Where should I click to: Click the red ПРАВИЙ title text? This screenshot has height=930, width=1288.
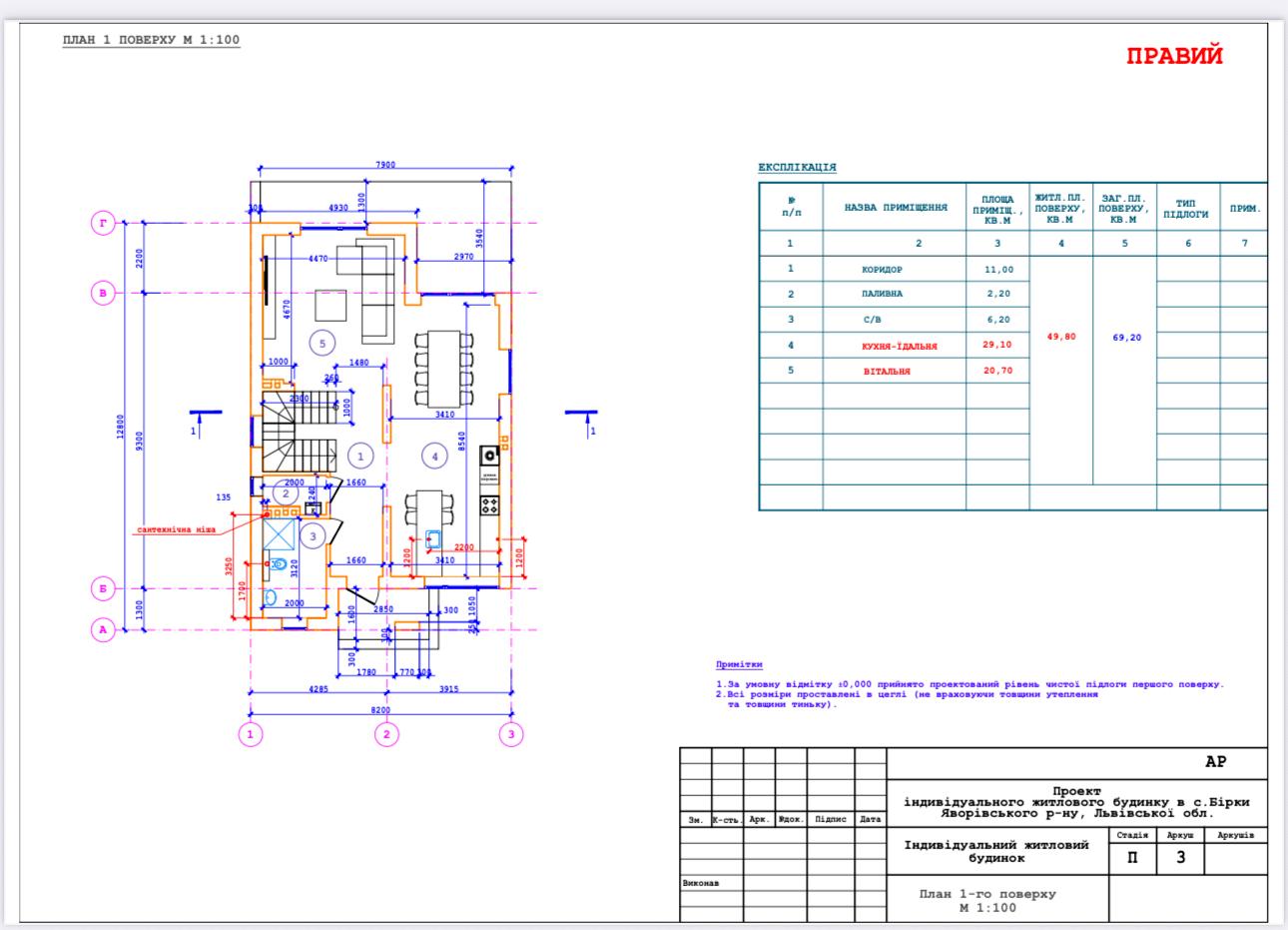click(x=1174, y=57)
